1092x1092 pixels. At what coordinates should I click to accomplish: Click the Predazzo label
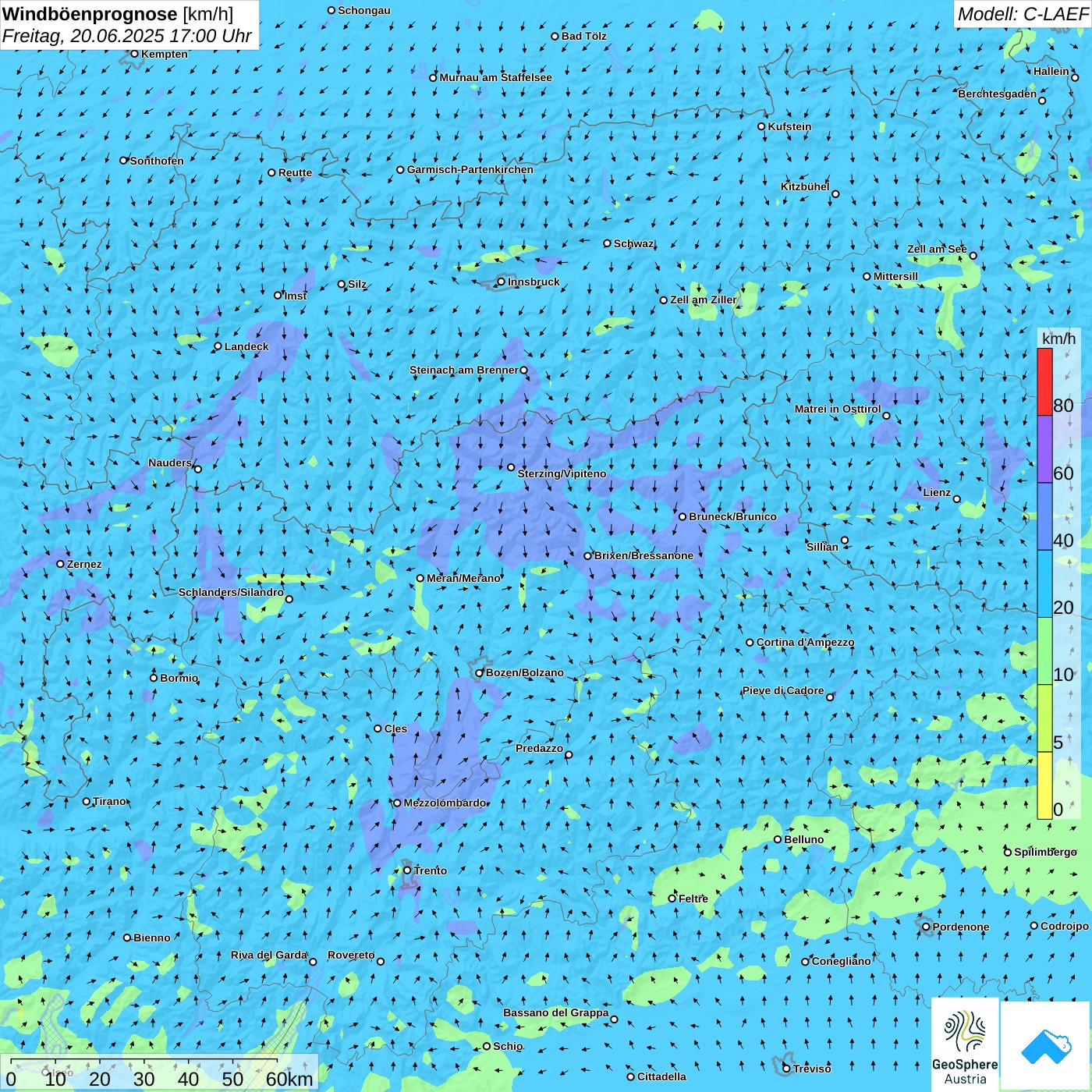pos(539,748)
